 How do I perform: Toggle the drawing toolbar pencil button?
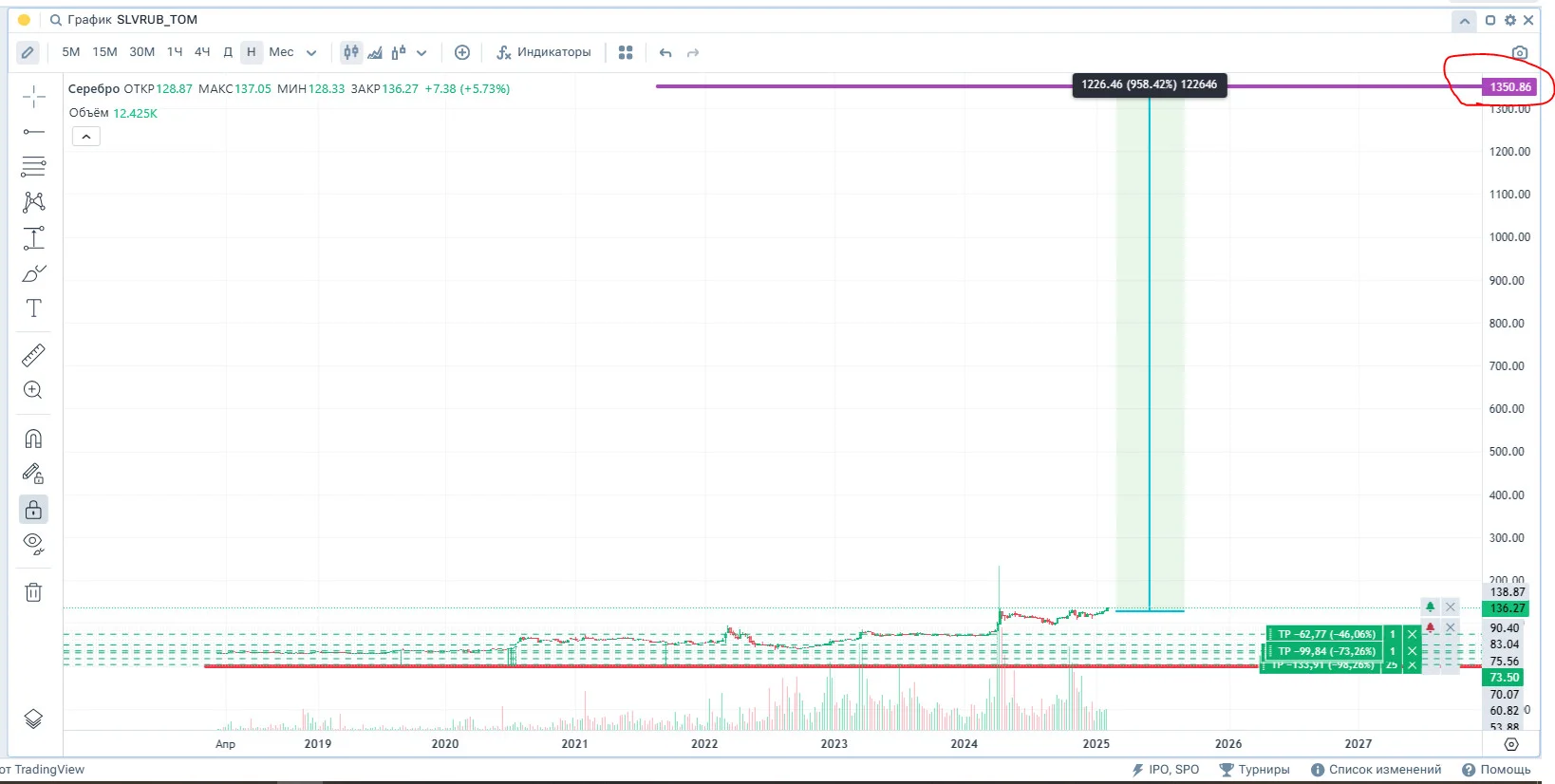(28, 53)
